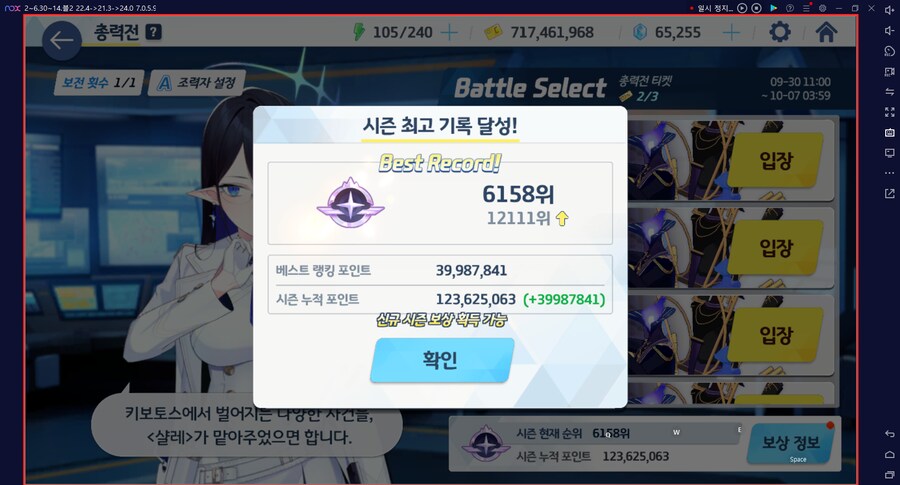
Task: Open Nox more options ellipsis
Action: pyautogui.click(x=889, y=173)
